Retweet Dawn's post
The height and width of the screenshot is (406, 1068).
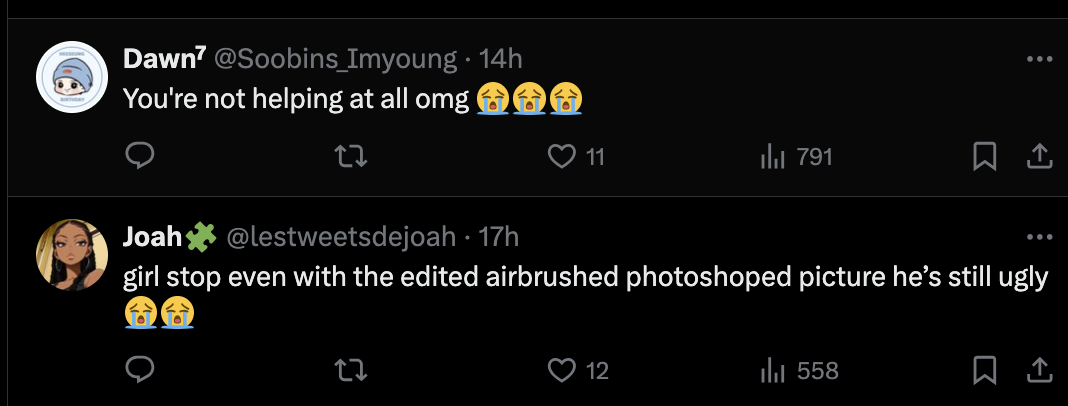(348, 156)
